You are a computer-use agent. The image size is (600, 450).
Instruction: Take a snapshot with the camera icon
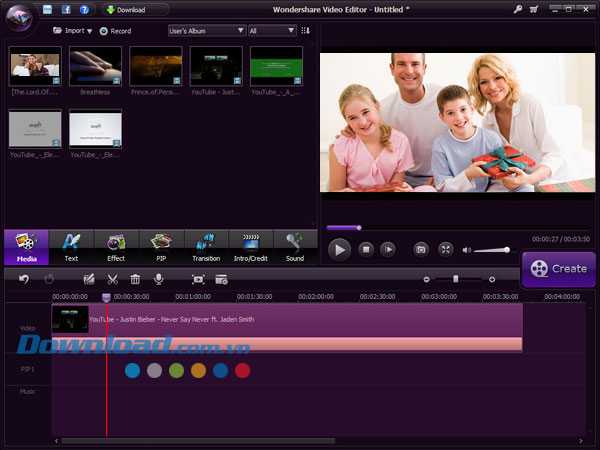(x=421, y=249)
